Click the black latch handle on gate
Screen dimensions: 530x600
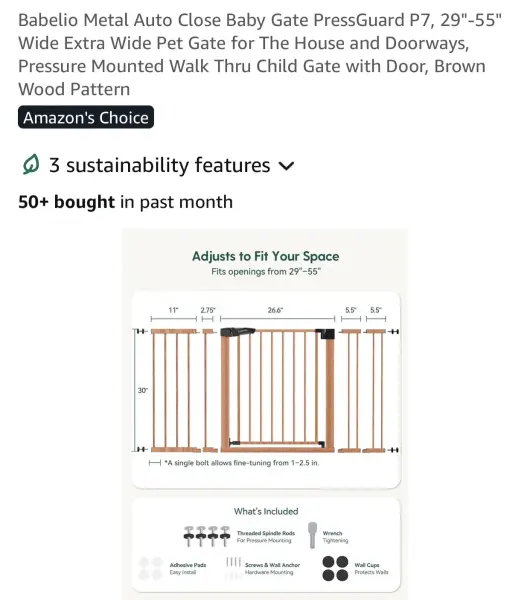pos(237,331)
